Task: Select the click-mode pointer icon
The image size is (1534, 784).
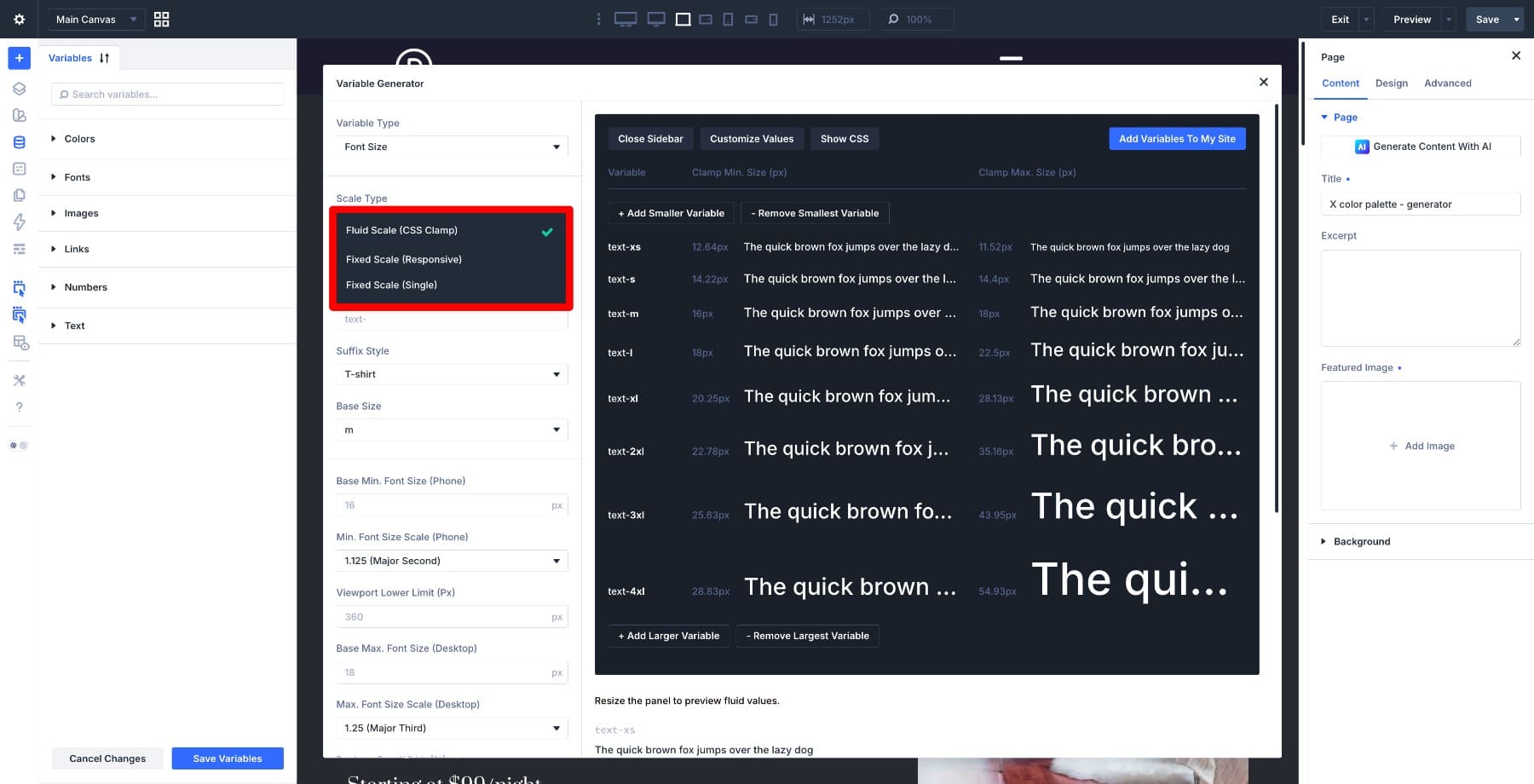Action: tap(19, 288)
